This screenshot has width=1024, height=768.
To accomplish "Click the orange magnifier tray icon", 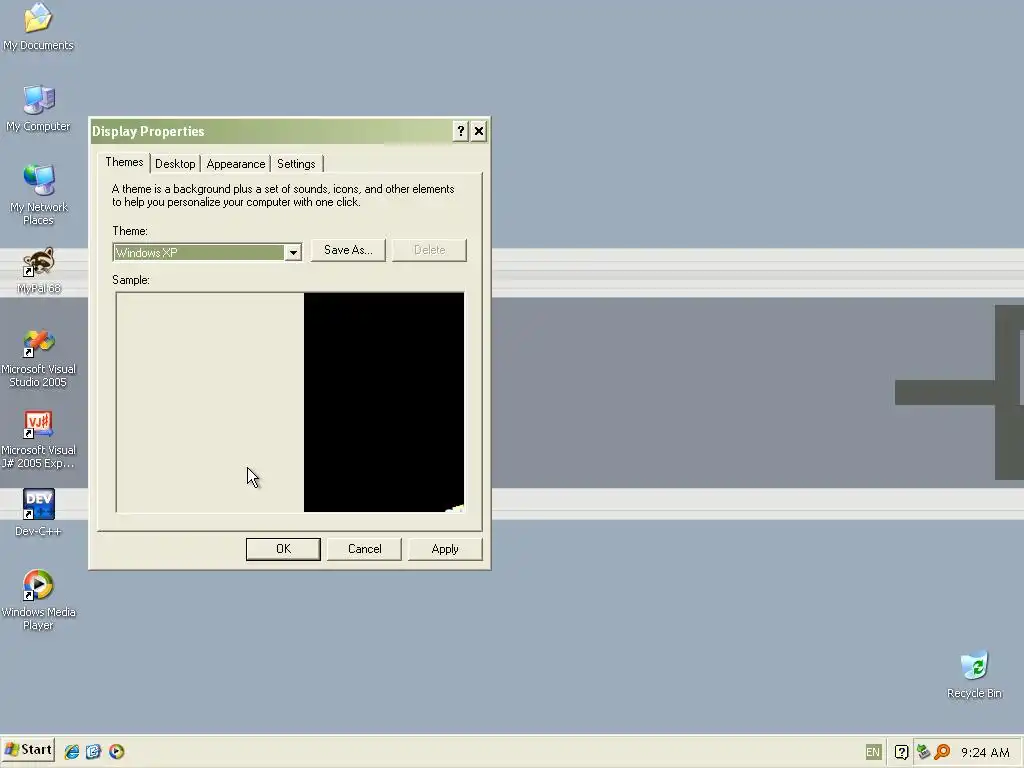I will tap(942, 752).
